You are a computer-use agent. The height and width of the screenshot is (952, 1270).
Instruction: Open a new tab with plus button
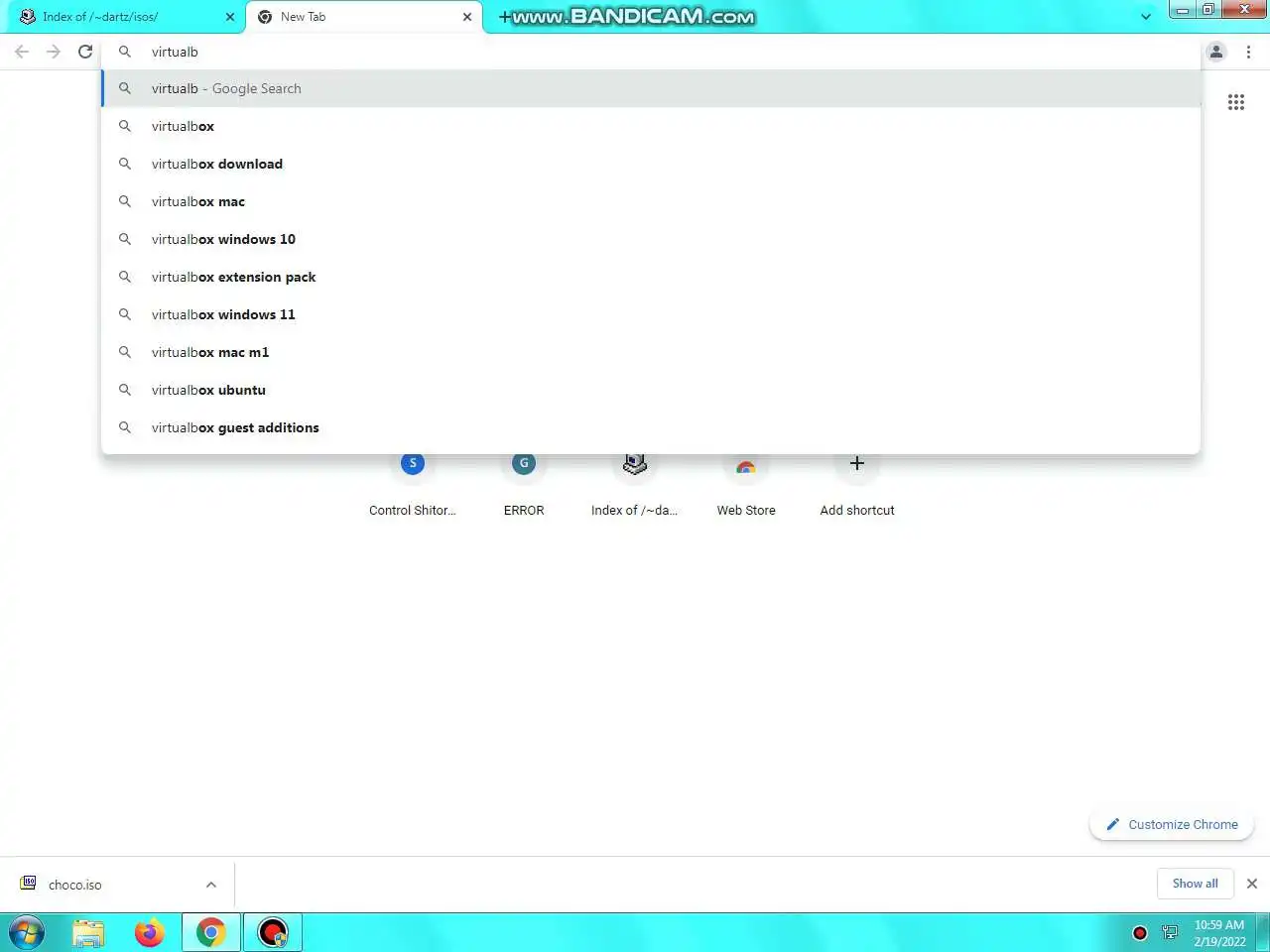pyautogui.click(x=505, y=17)
